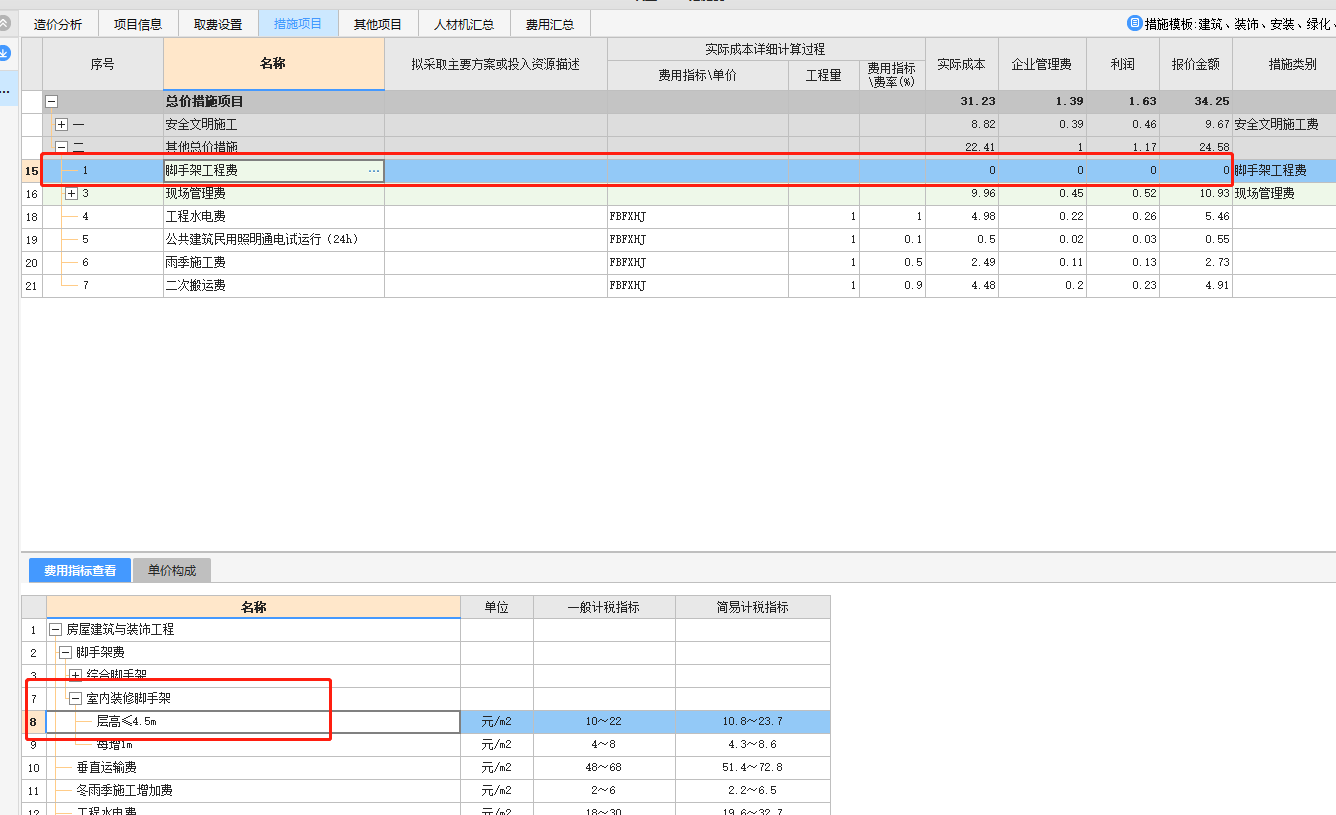Click the 一般计税指标 column header
This screenshot has width=1336, height=815.
pyautogui.click(x=604, y=607)
